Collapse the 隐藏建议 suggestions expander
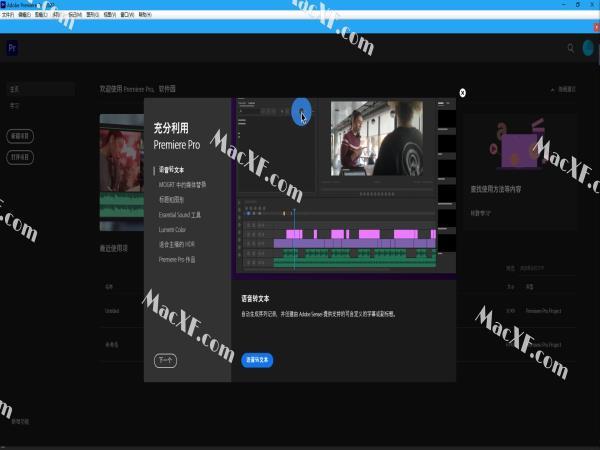600x450 pixels. (x=563, y=89)
